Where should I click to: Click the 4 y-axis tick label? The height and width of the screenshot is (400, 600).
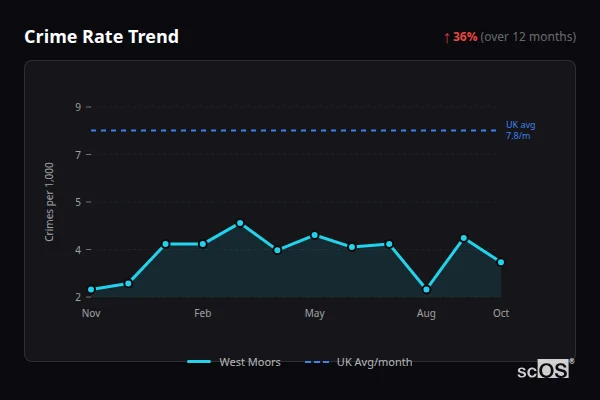(78, 250)
